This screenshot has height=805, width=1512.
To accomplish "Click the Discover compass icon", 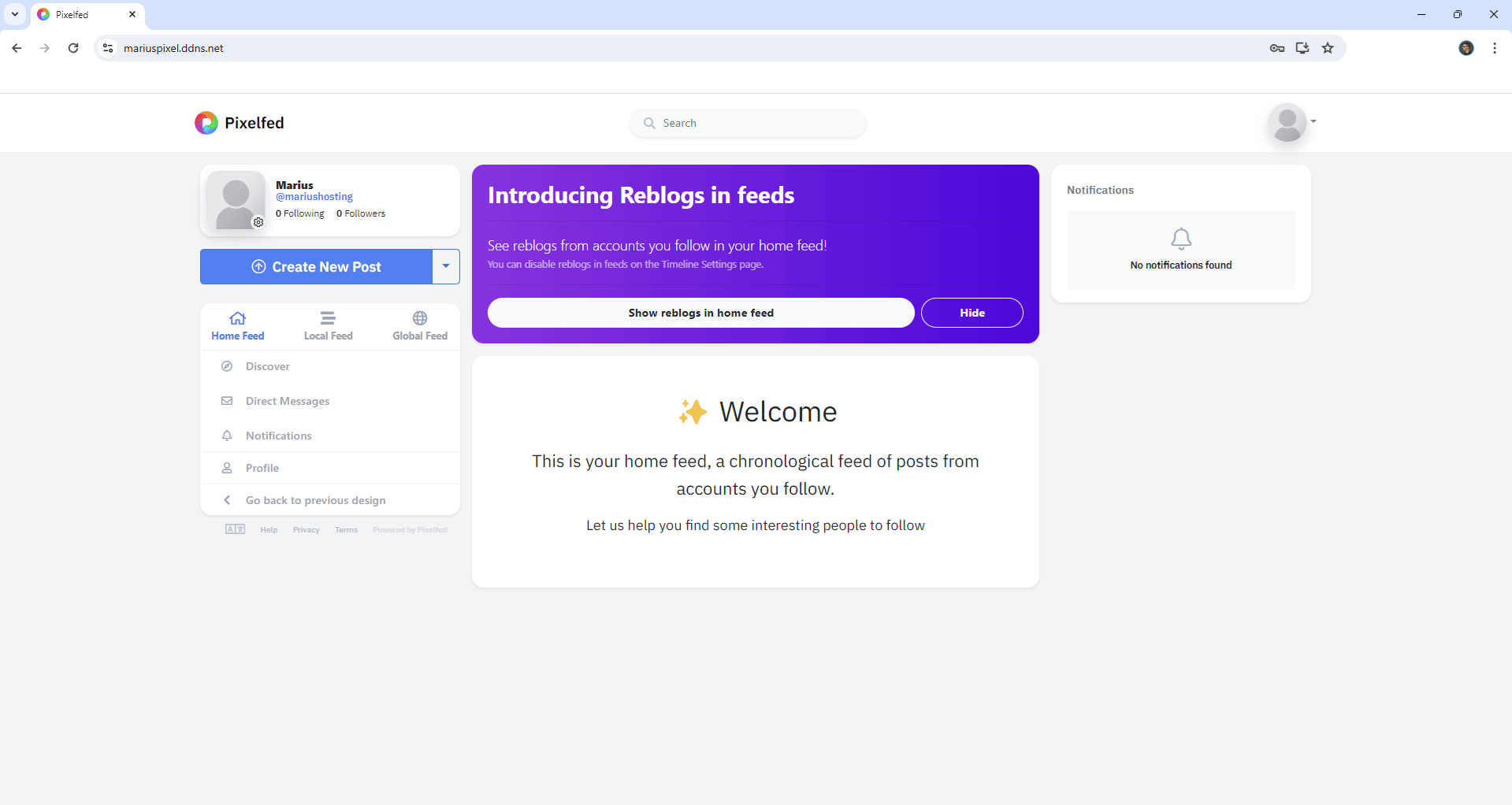I will (x=227, y=366).
